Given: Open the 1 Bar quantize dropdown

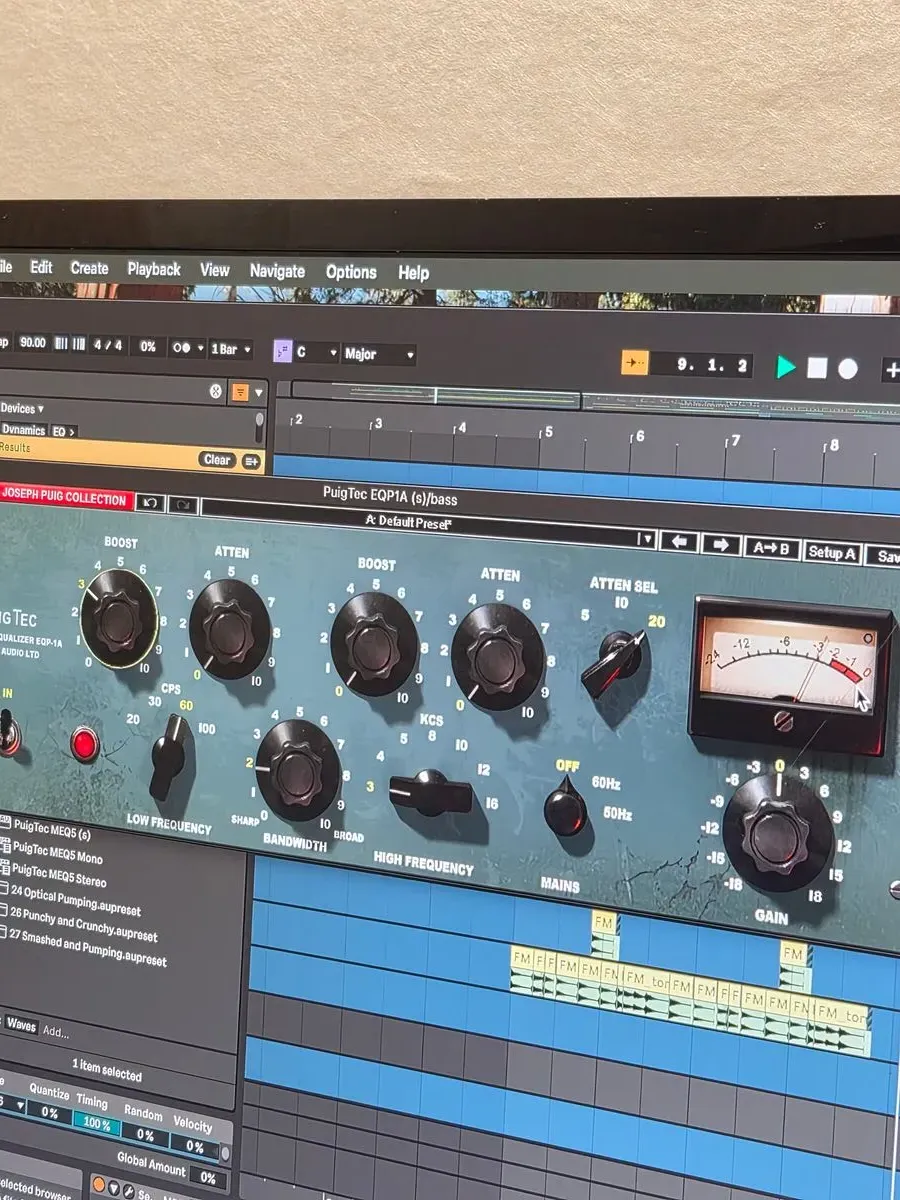Looking at the screenshot, I should pos(230,350).
